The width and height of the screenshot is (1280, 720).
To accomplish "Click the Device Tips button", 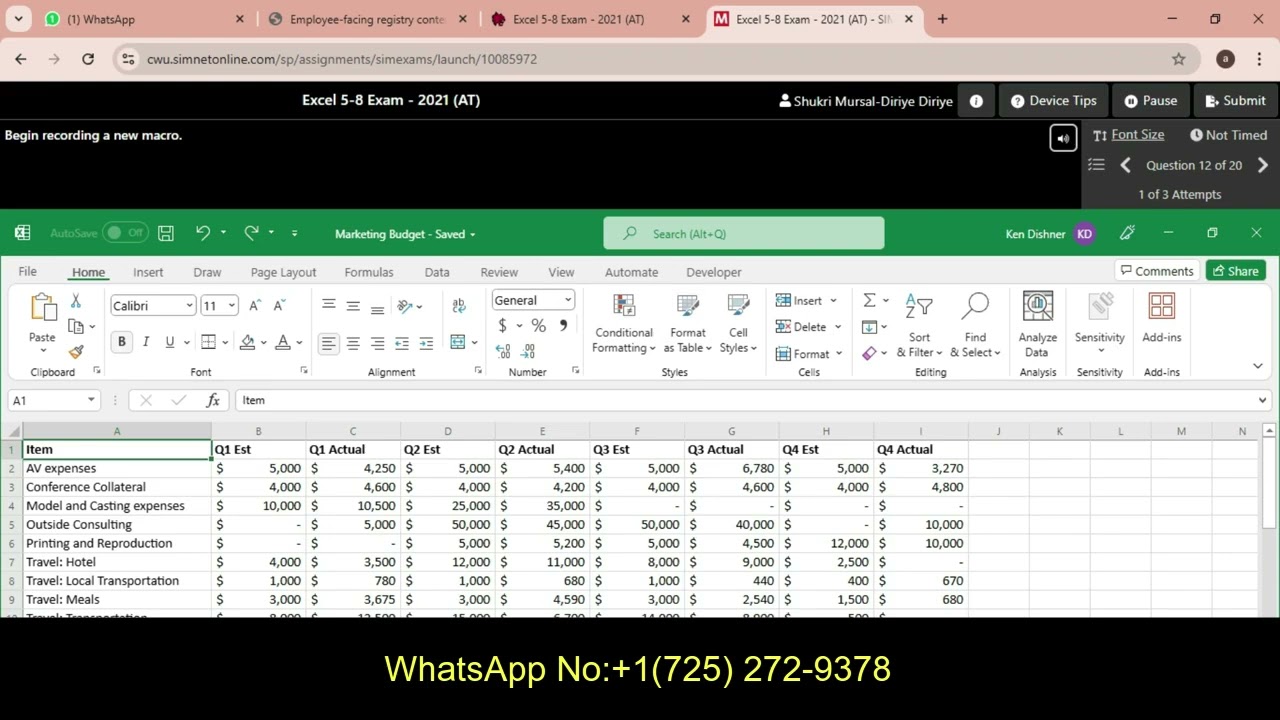I will (x=1054, y=101).
